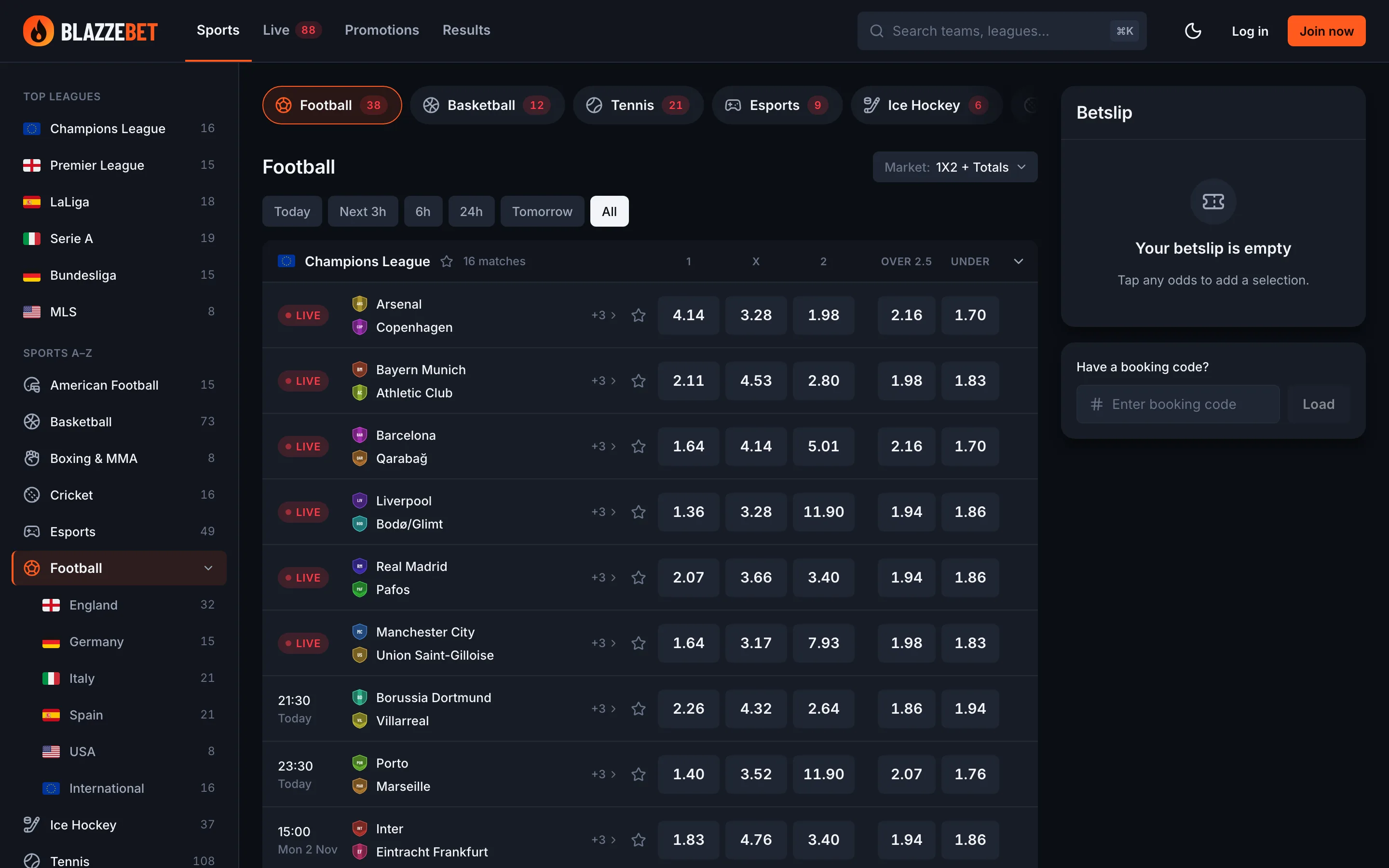Click the Arsenal team crest
1389x868 pixels.
359,304
